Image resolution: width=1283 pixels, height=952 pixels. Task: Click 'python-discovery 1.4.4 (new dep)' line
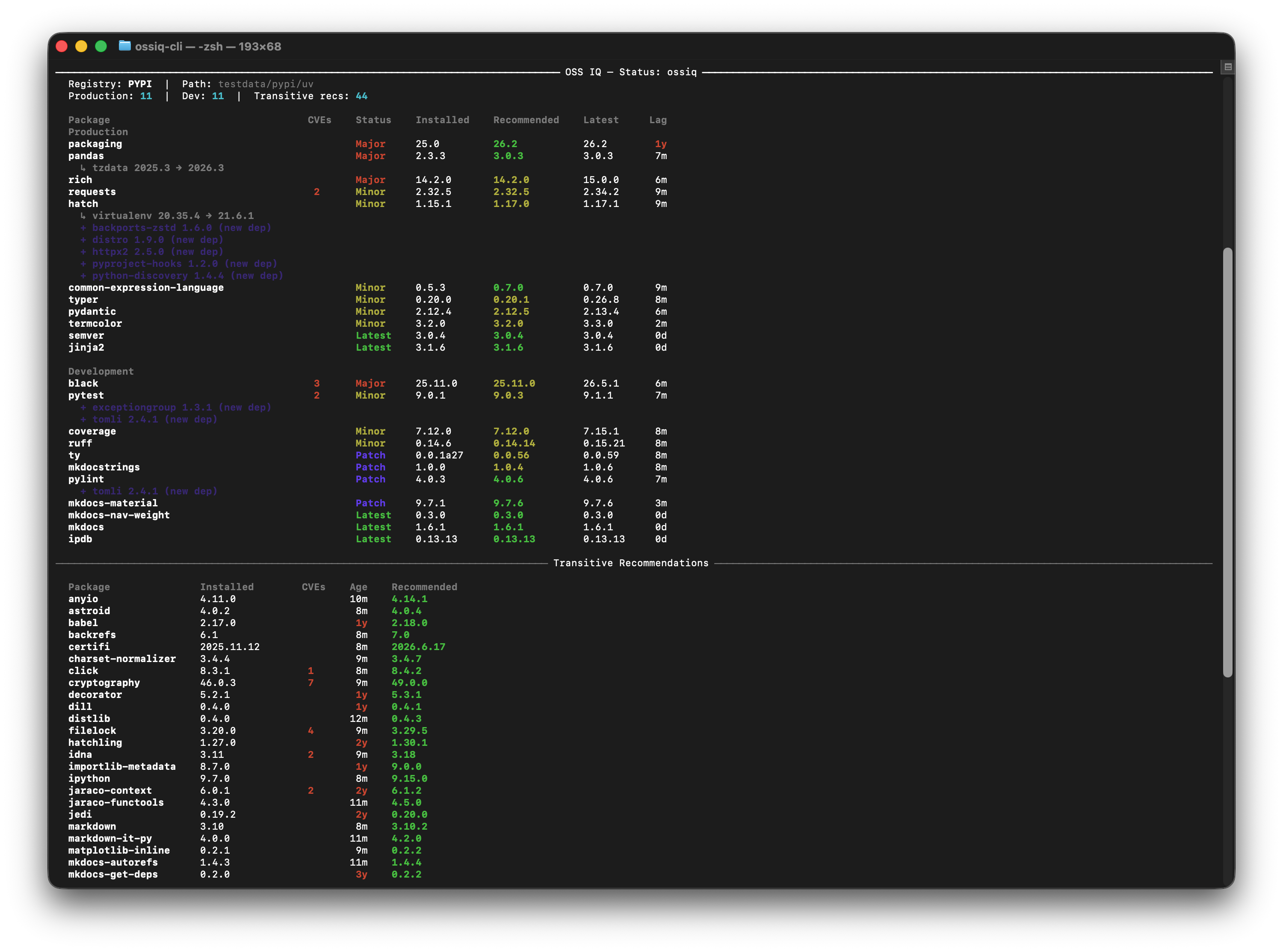tap(181, 276)
